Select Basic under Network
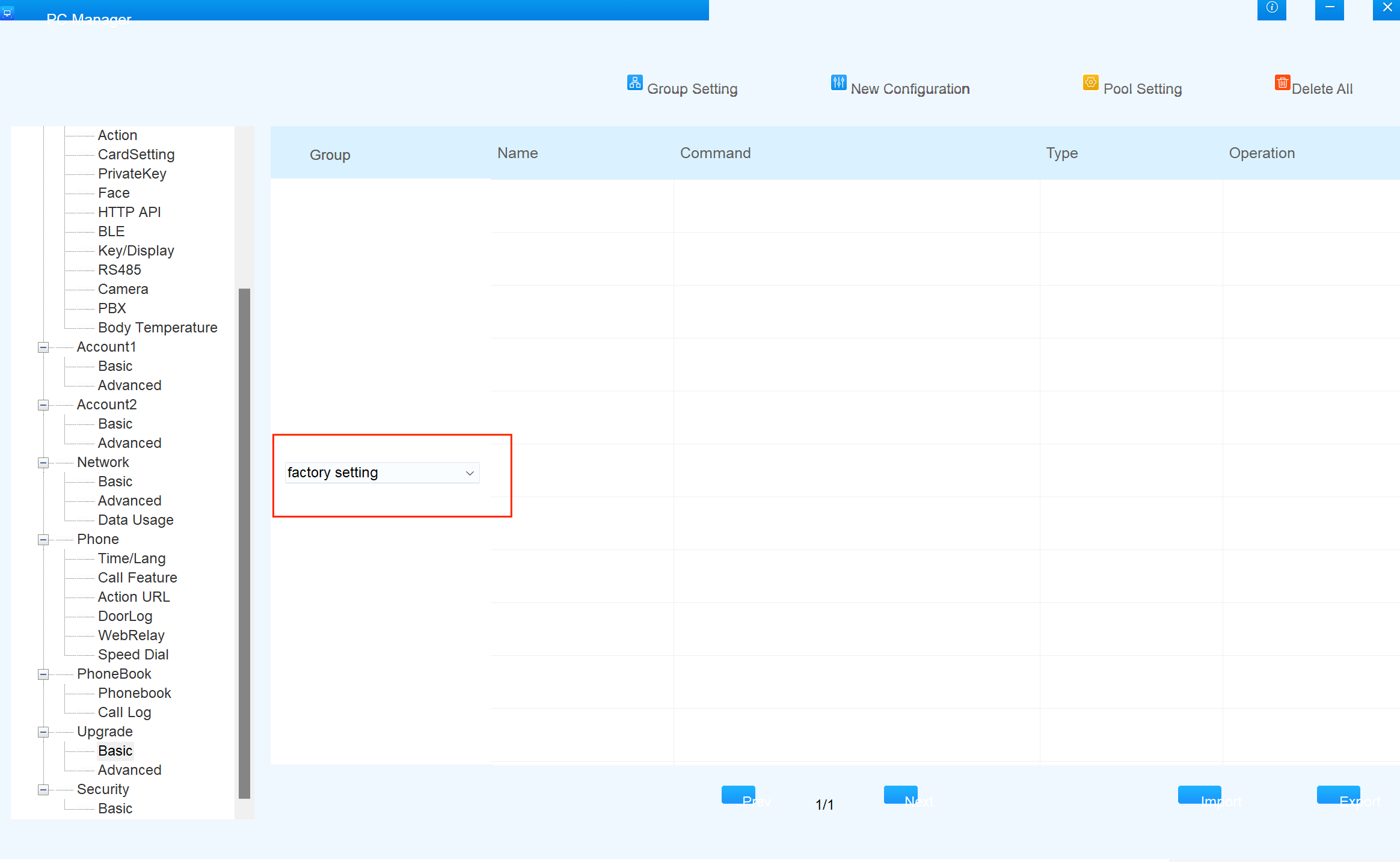 [x=115, y=481]
